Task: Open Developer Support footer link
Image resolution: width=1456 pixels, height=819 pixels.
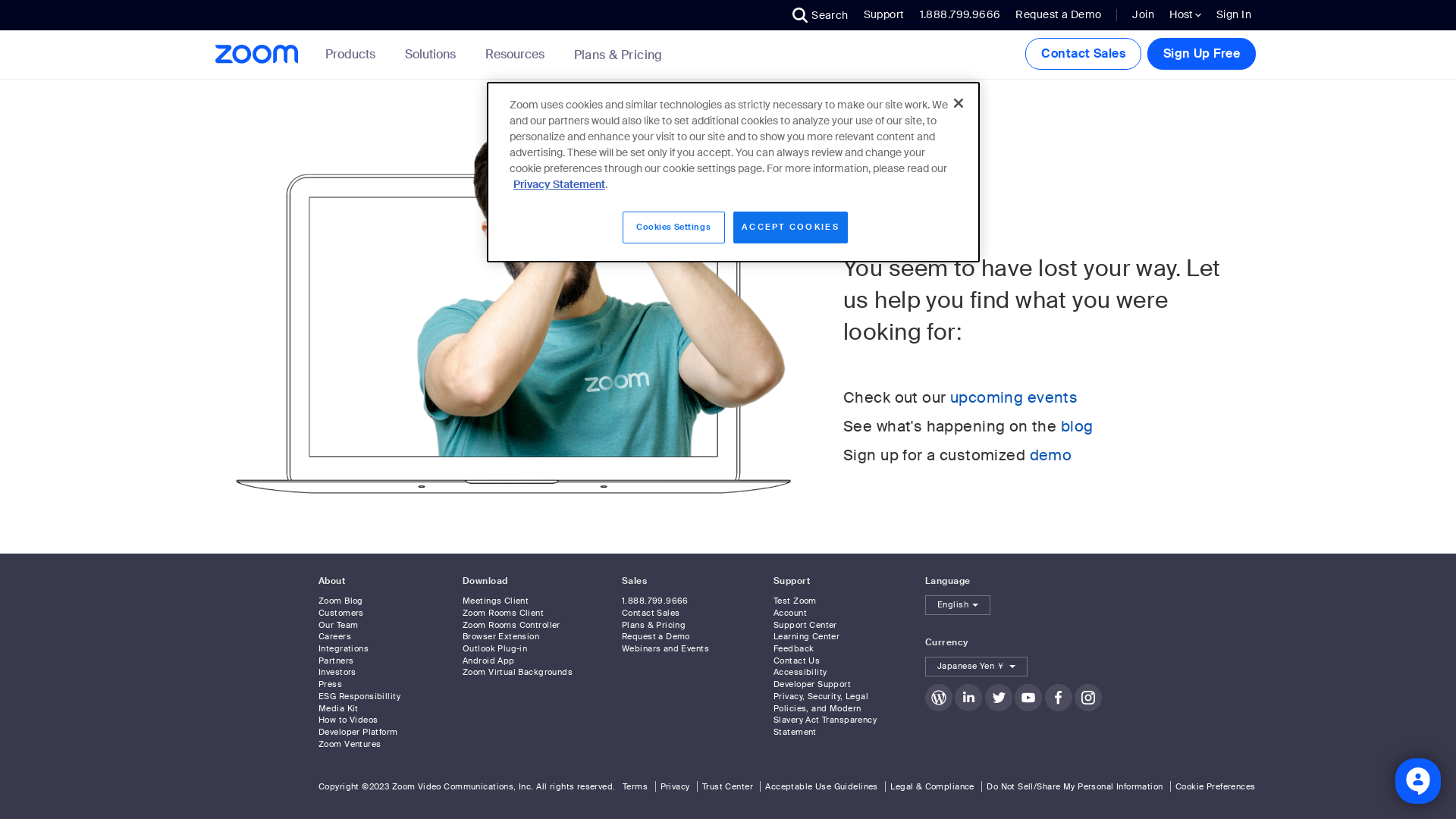Action: click(x=811, y=685)
